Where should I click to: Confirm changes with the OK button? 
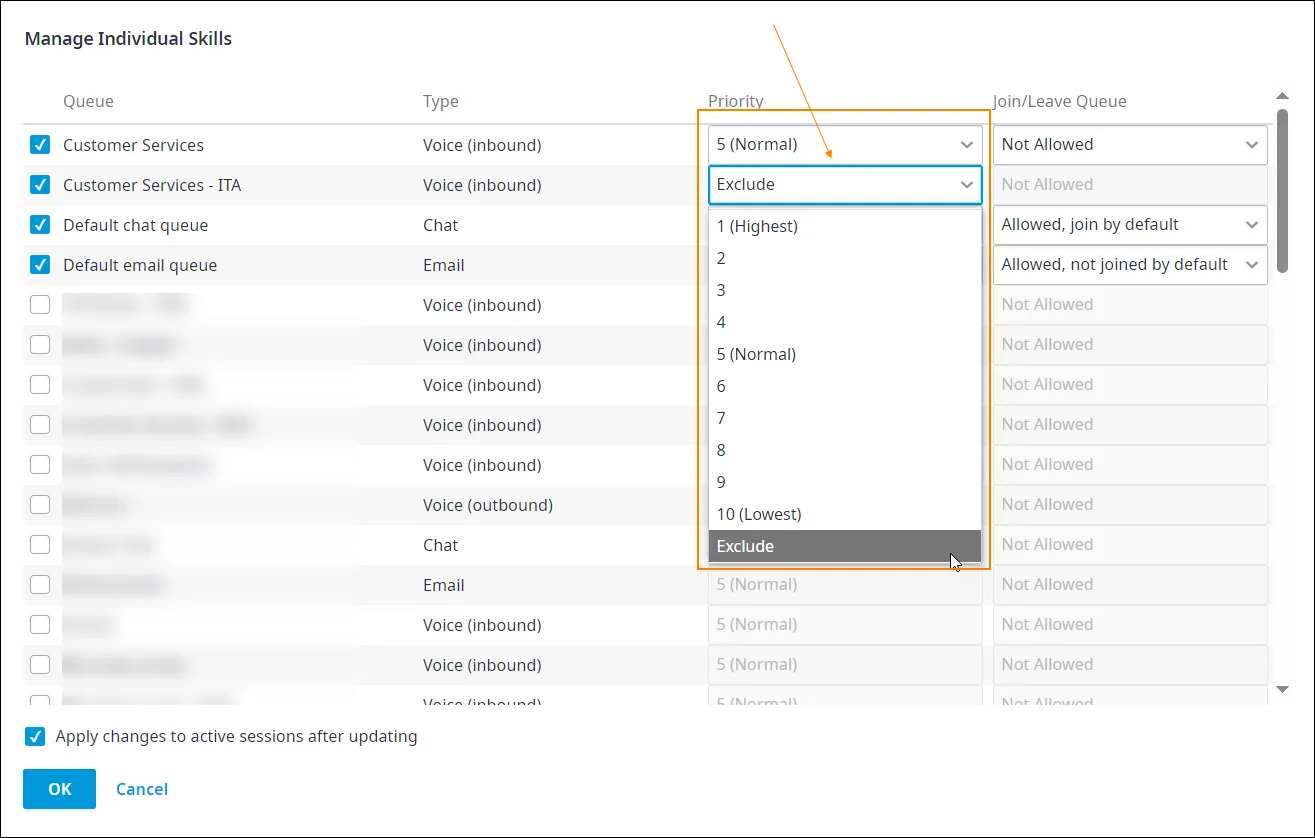coord(60,789)
